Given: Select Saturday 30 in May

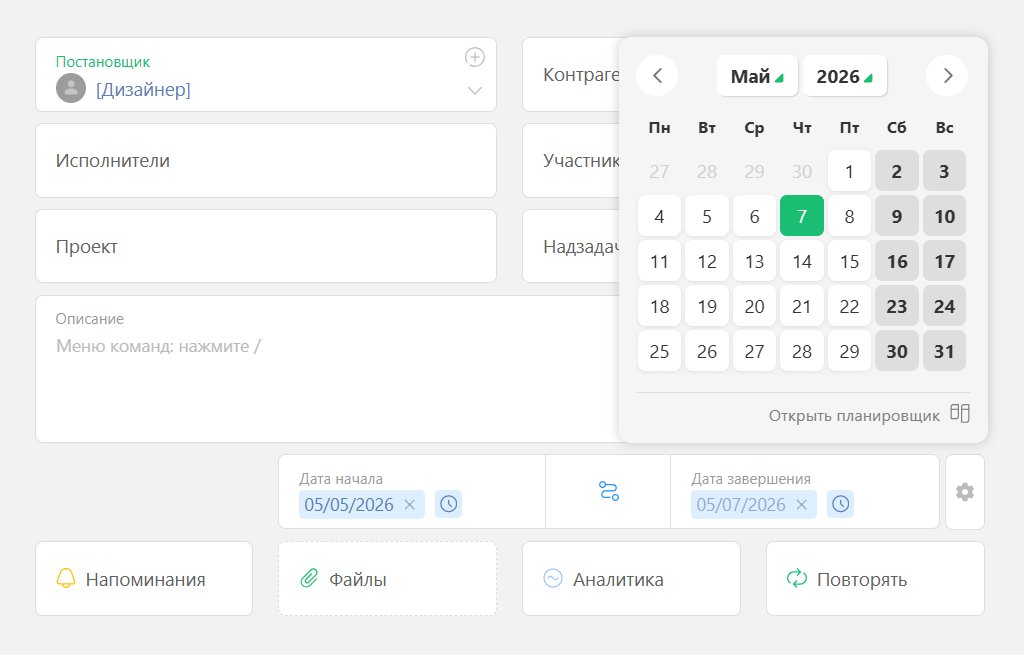Looking at the screenshot, I should [897, 351].
